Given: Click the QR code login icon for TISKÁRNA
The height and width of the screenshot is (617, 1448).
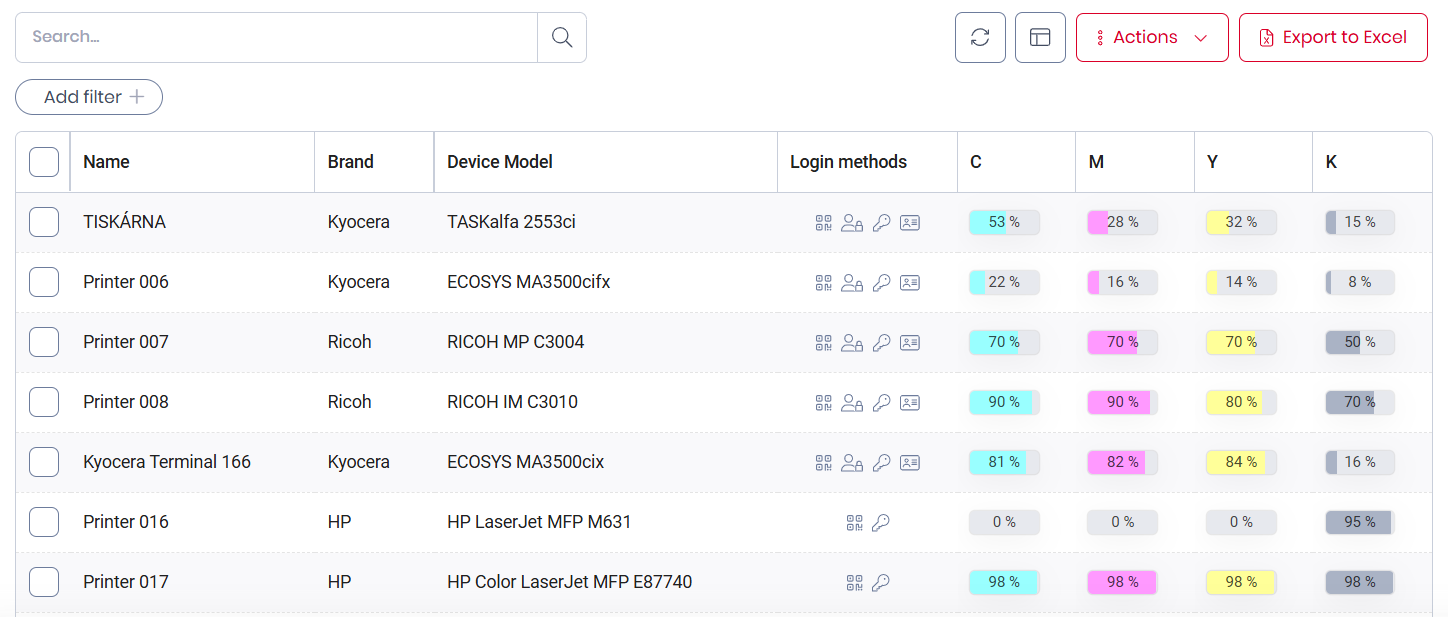Looking at the screenshot, I should (823, 222).
